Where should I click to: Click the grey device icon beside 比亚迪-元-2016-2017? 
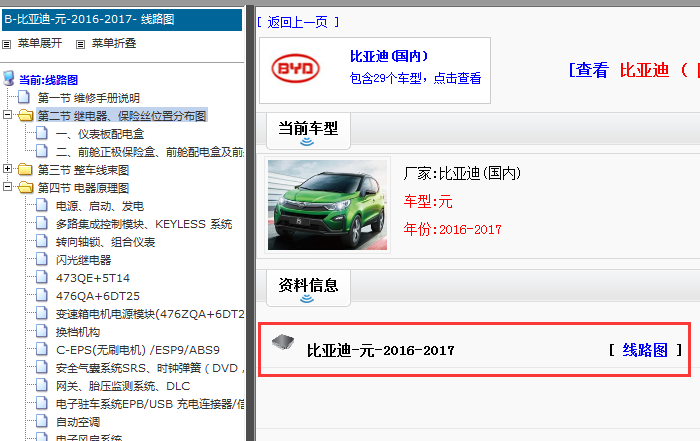[x=283, y=342]
